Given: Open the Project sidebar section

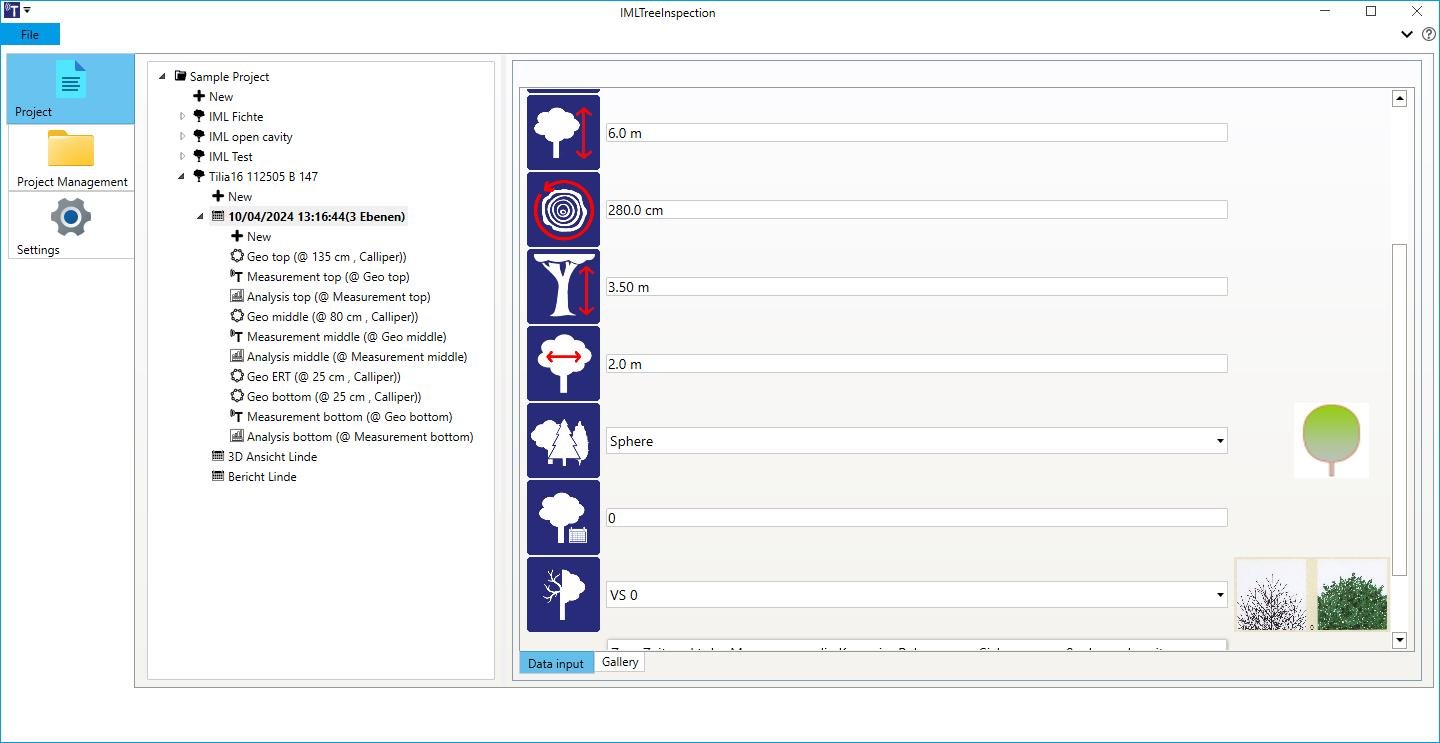Looking at the screenshot, I should (x=71, y=89).
